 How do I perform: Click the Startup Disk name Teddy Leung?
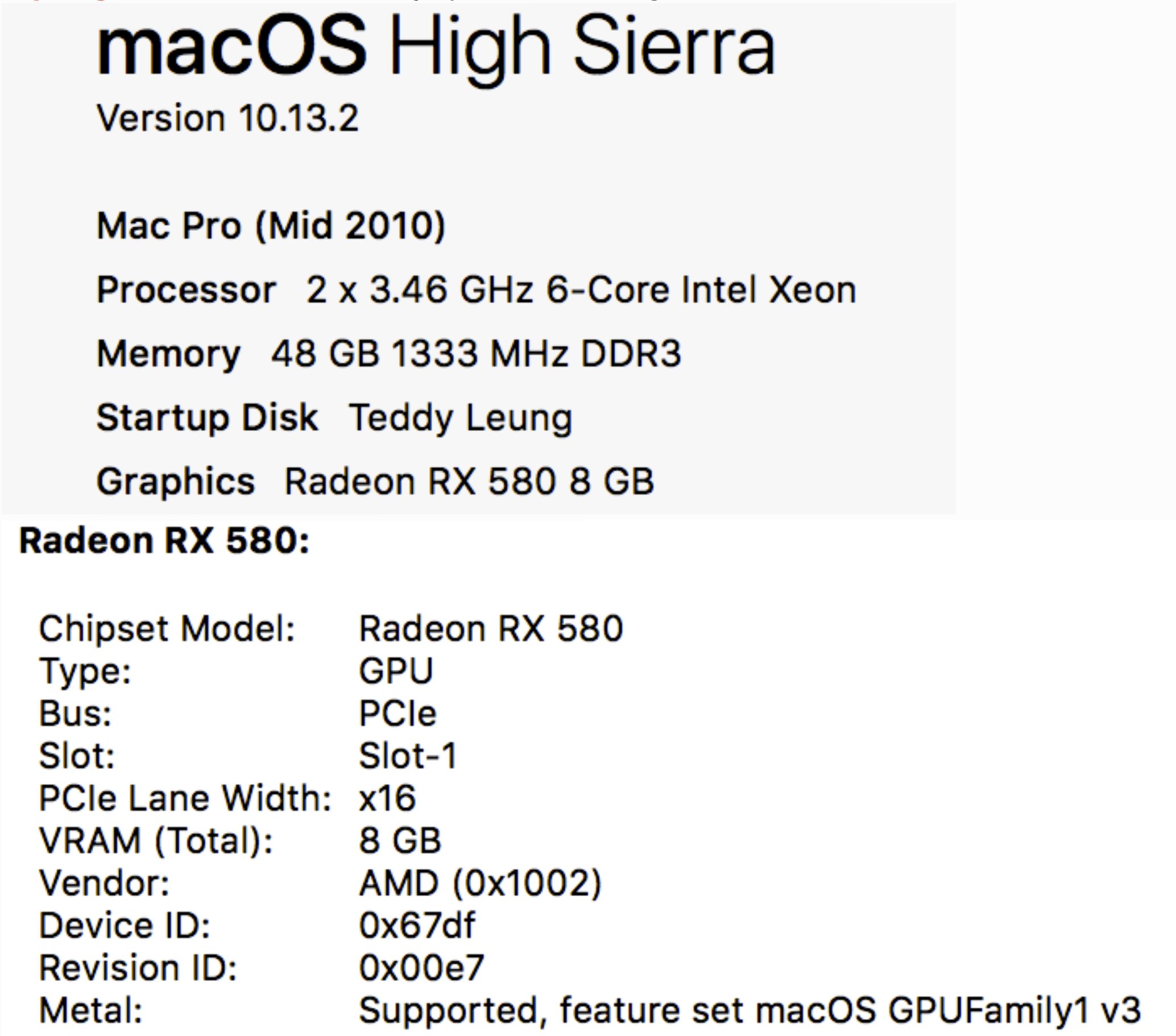461,417
